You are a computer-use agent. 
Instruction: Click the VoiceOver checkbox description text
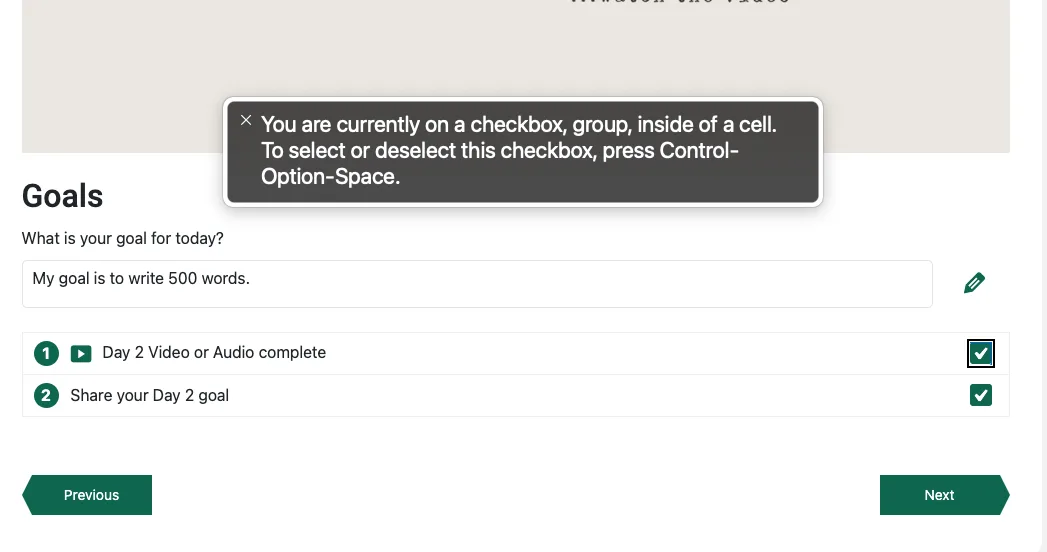click(518, 151)
